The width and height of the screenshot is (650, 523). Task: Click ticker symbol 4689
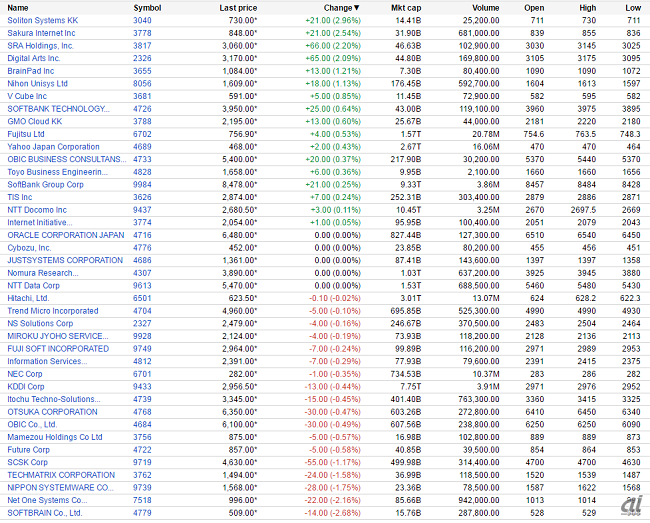click(x=142, y=147)
